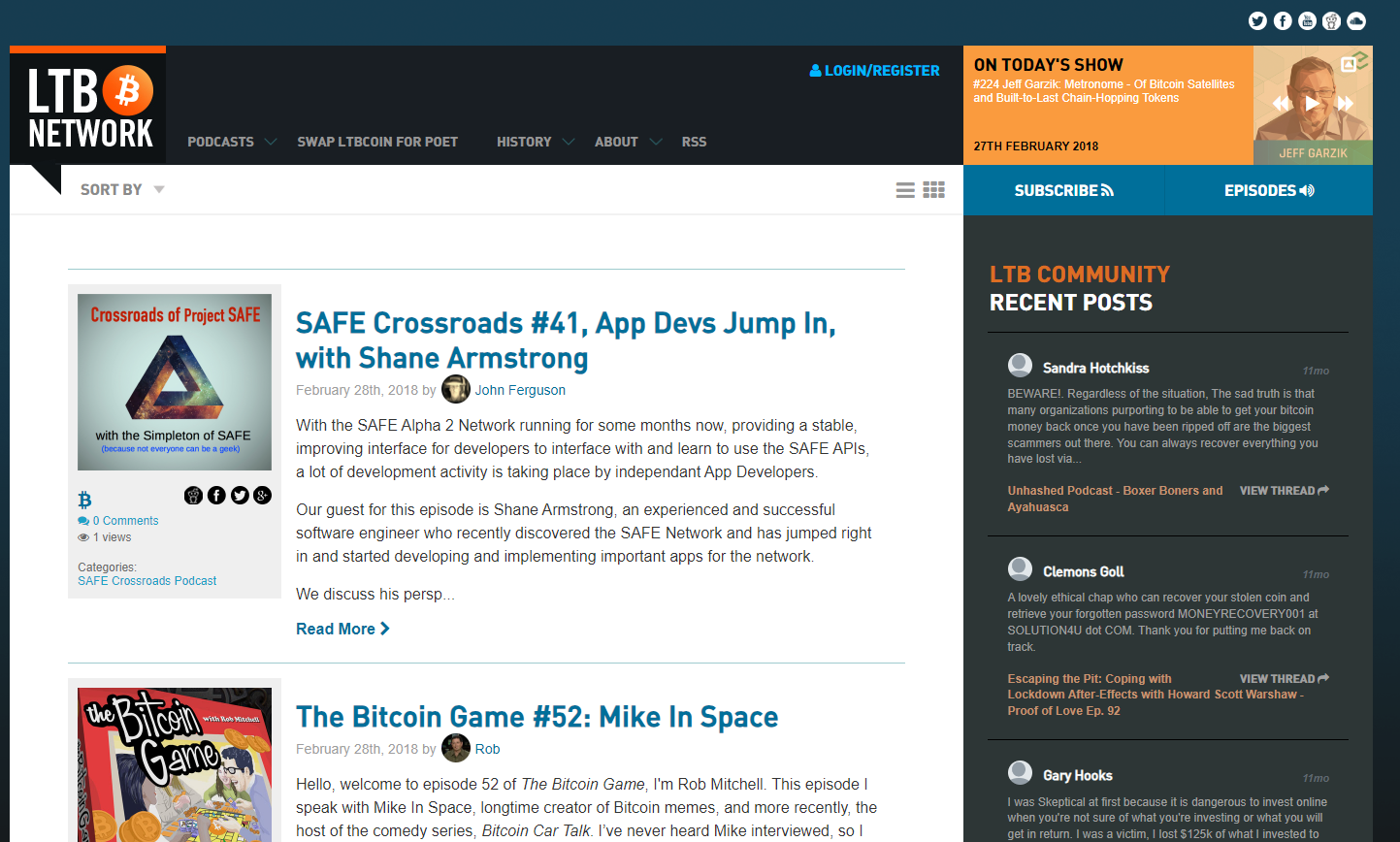The height and width of the screenshot is (842, 1400).
Task: Open the History dropdown menu
Action: click(x=536, y=142)
